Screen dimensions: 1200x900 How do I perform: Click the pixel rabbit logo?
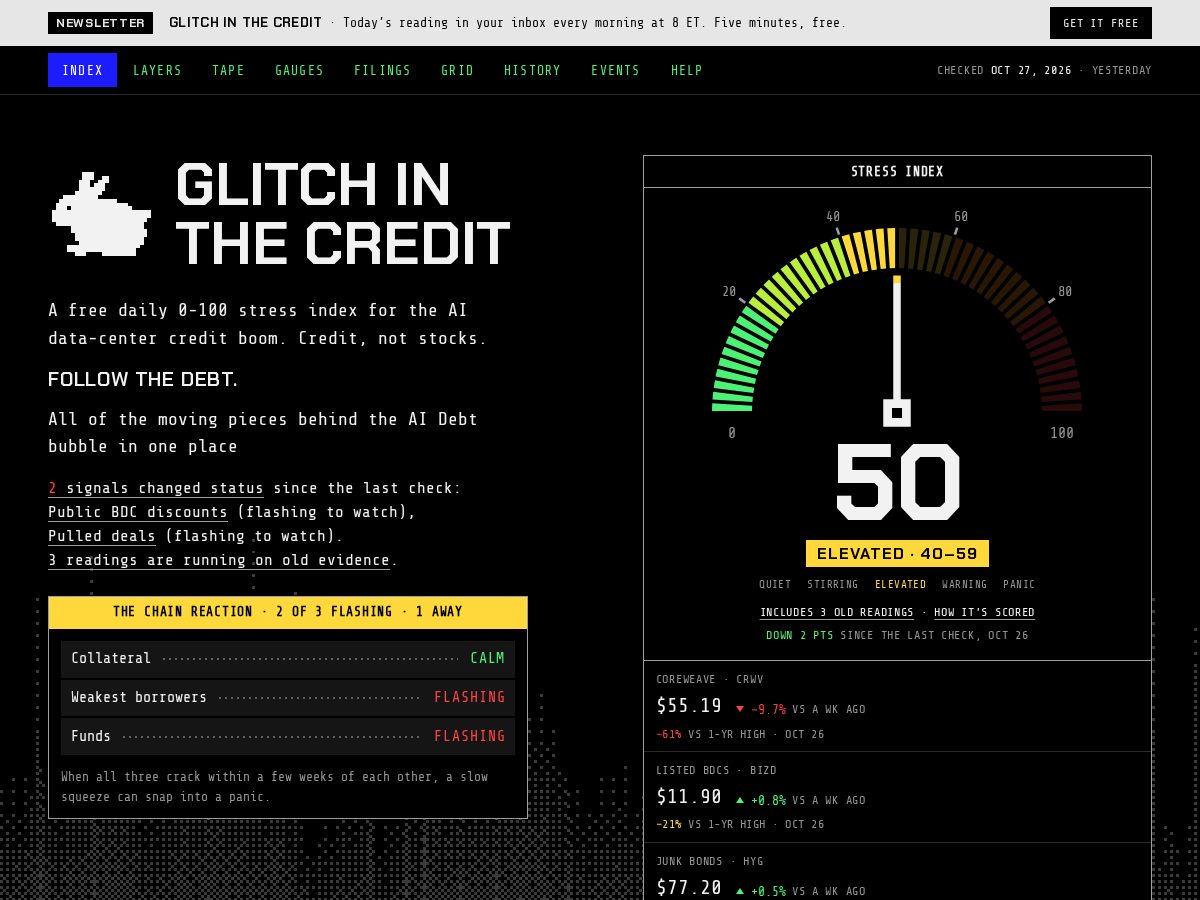[101, 212]
